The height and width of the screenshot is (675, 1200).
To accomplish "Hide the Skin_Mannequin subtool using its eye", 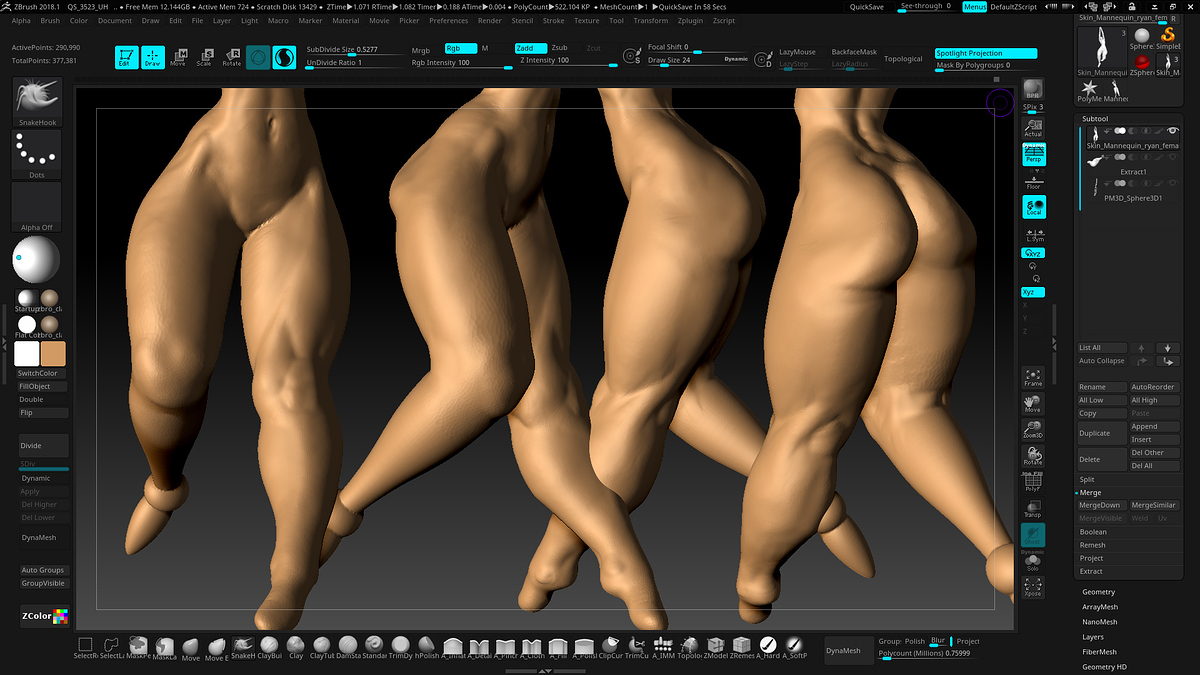I will pos(1172,131).
